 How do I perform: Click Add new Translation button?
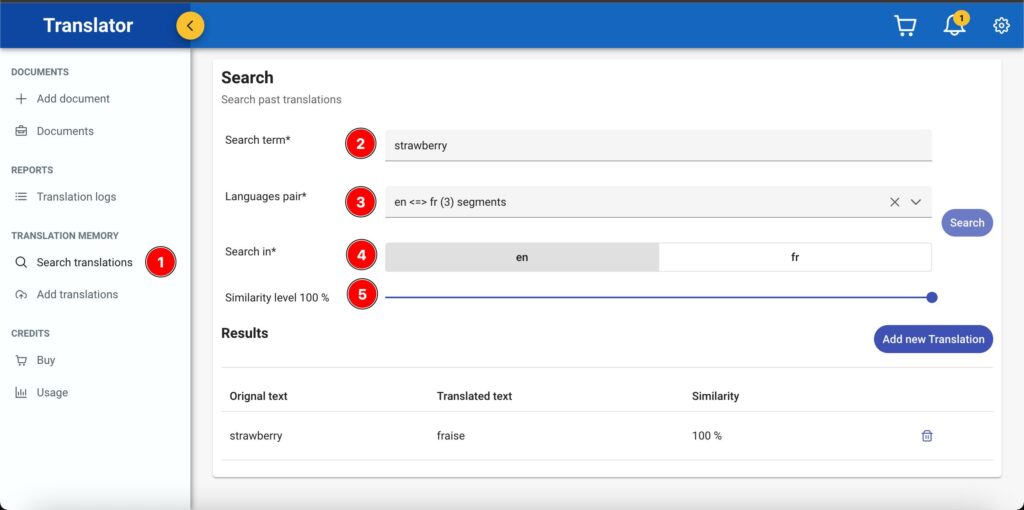[x=933, y=339]
